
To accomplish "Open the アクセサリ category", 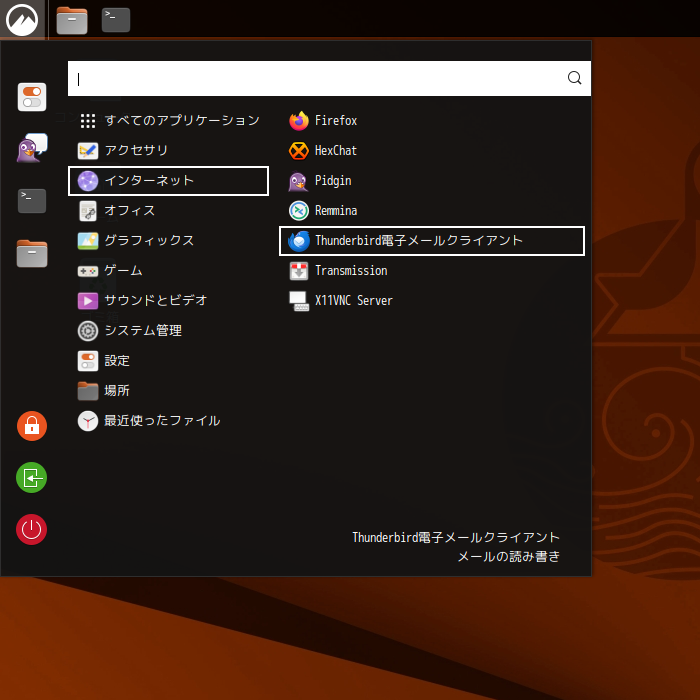I will [168, 150].
